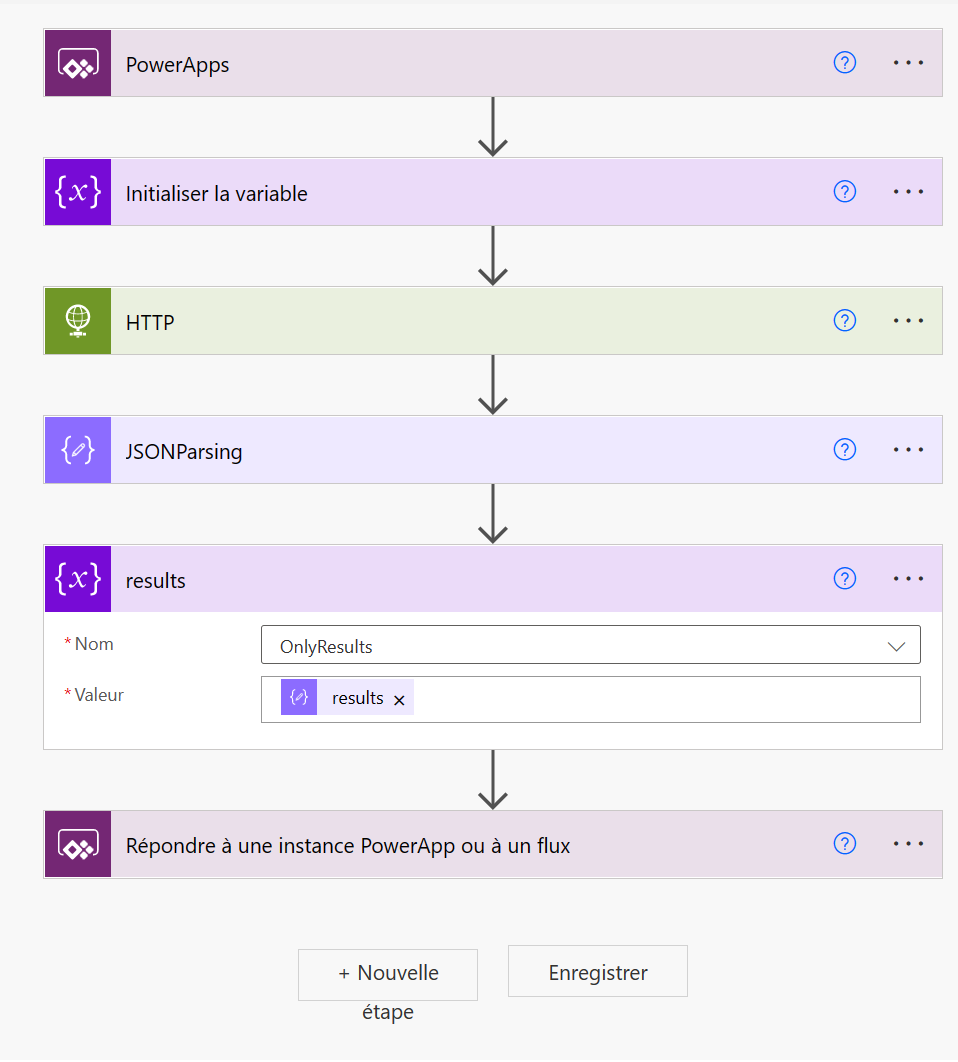Open help for the HTTP step
This screenshot has width=958, height=1062.
[845, 320]
